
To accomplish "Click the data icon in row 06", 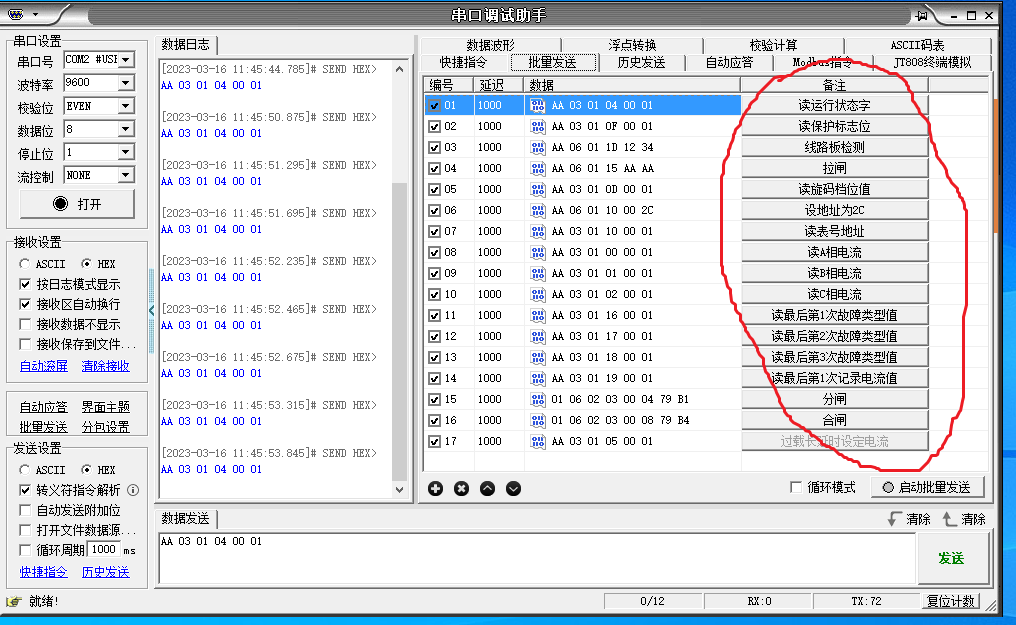I will point(537,210).
